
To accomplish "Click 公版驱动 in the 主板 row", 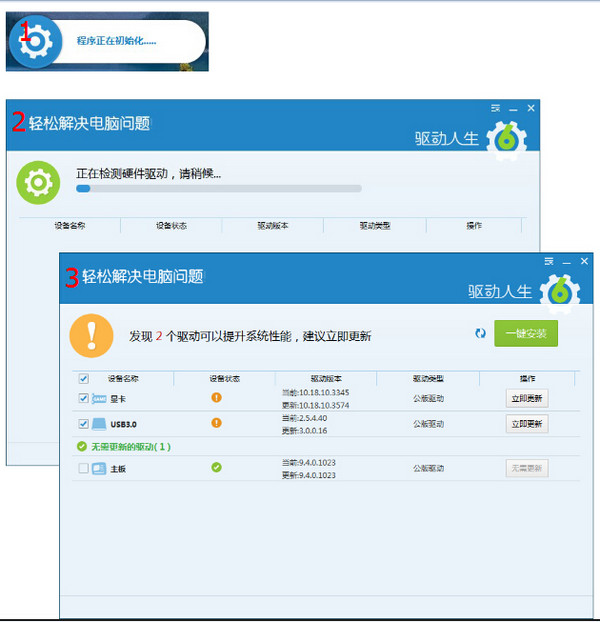I will click(x=428, y=468).
